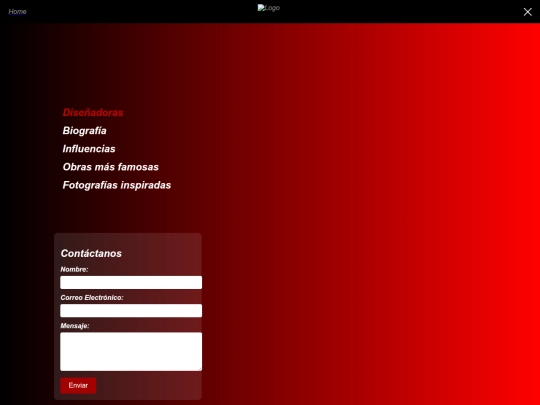This screenshot has width=540, height=405.
Task: Click inside the Mensaje text area
Action: pyautogui.click(x=131, y=352)
